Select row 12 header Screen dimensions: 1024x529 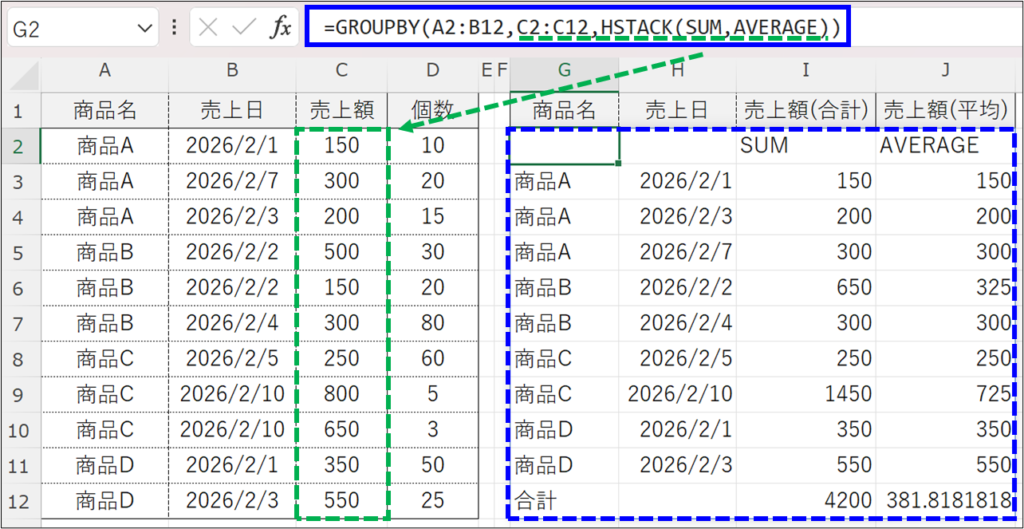21,500
